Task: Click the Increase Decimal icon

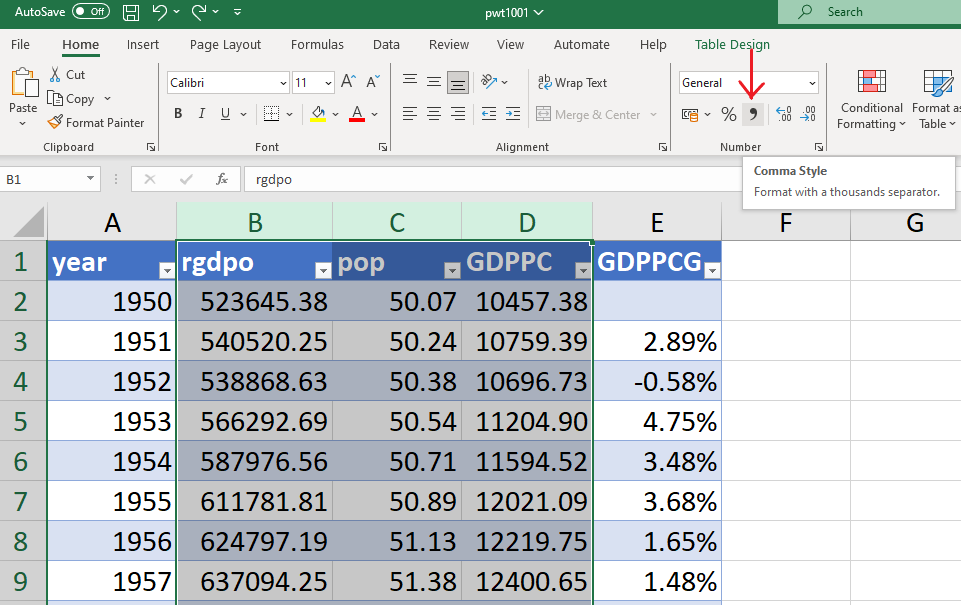Action: [783, 115]
